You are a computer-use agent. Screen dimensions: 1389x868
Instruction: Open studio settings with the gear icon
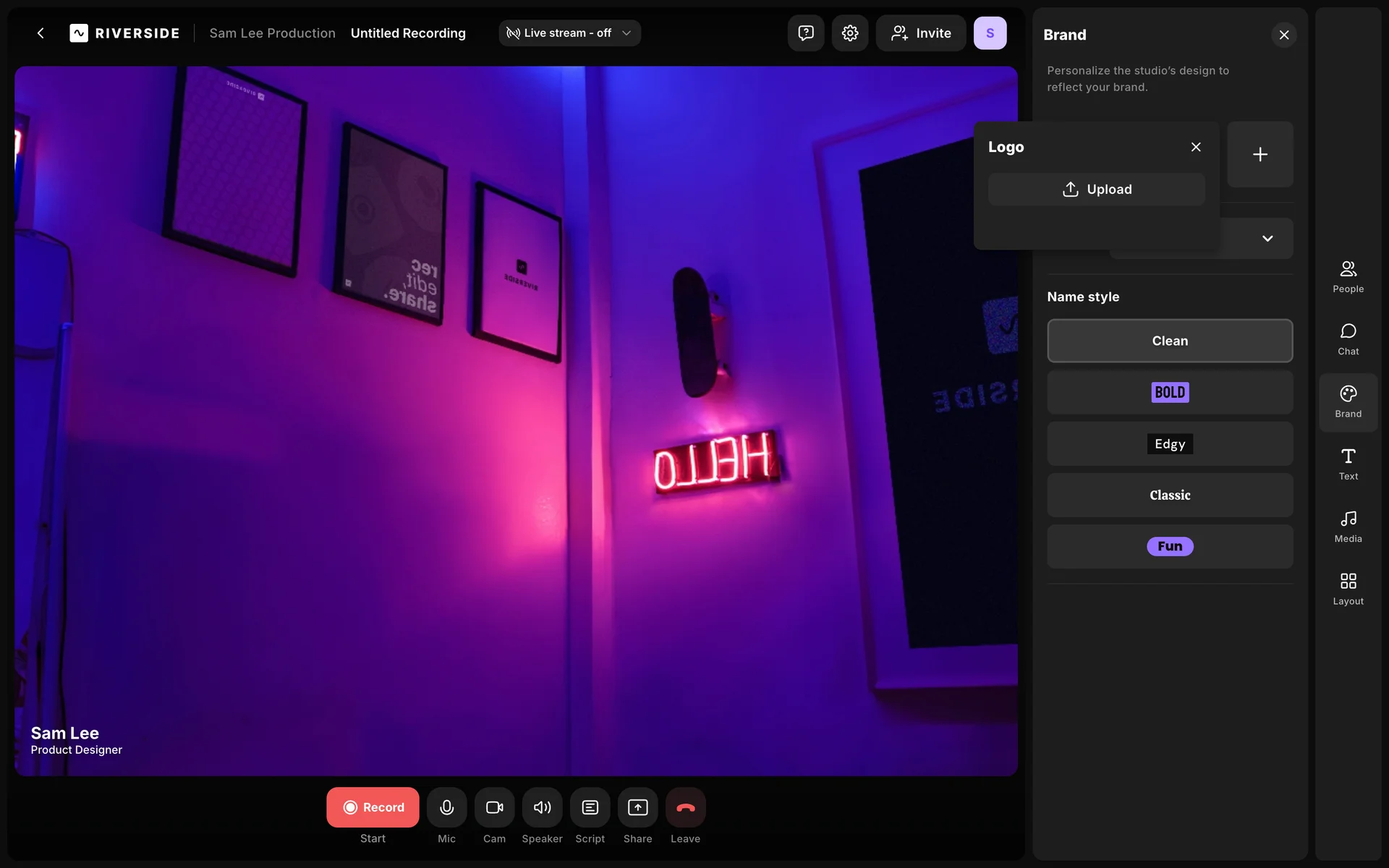pos(849,33)
